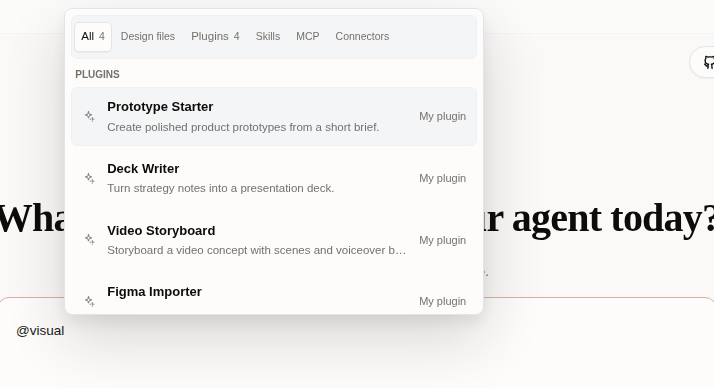Open the partially visible GitHub button
Image resolution: width=714 pixels, height=388 pixels.
coord(702,62)
